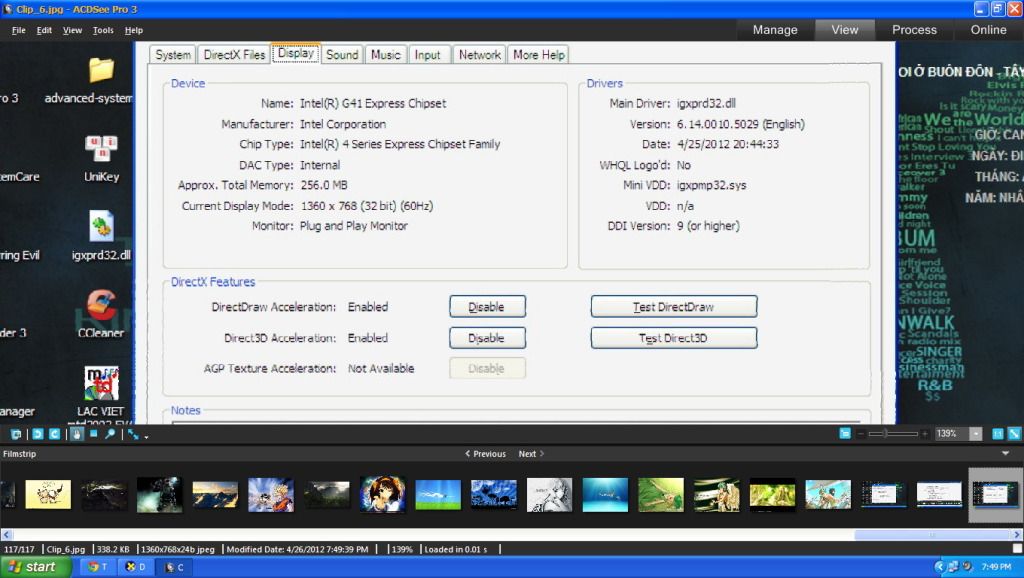Screen dimensions: 1024x578
Task: Click the Loaded in 0.01 s entry
Action: [x=456, y=549]
